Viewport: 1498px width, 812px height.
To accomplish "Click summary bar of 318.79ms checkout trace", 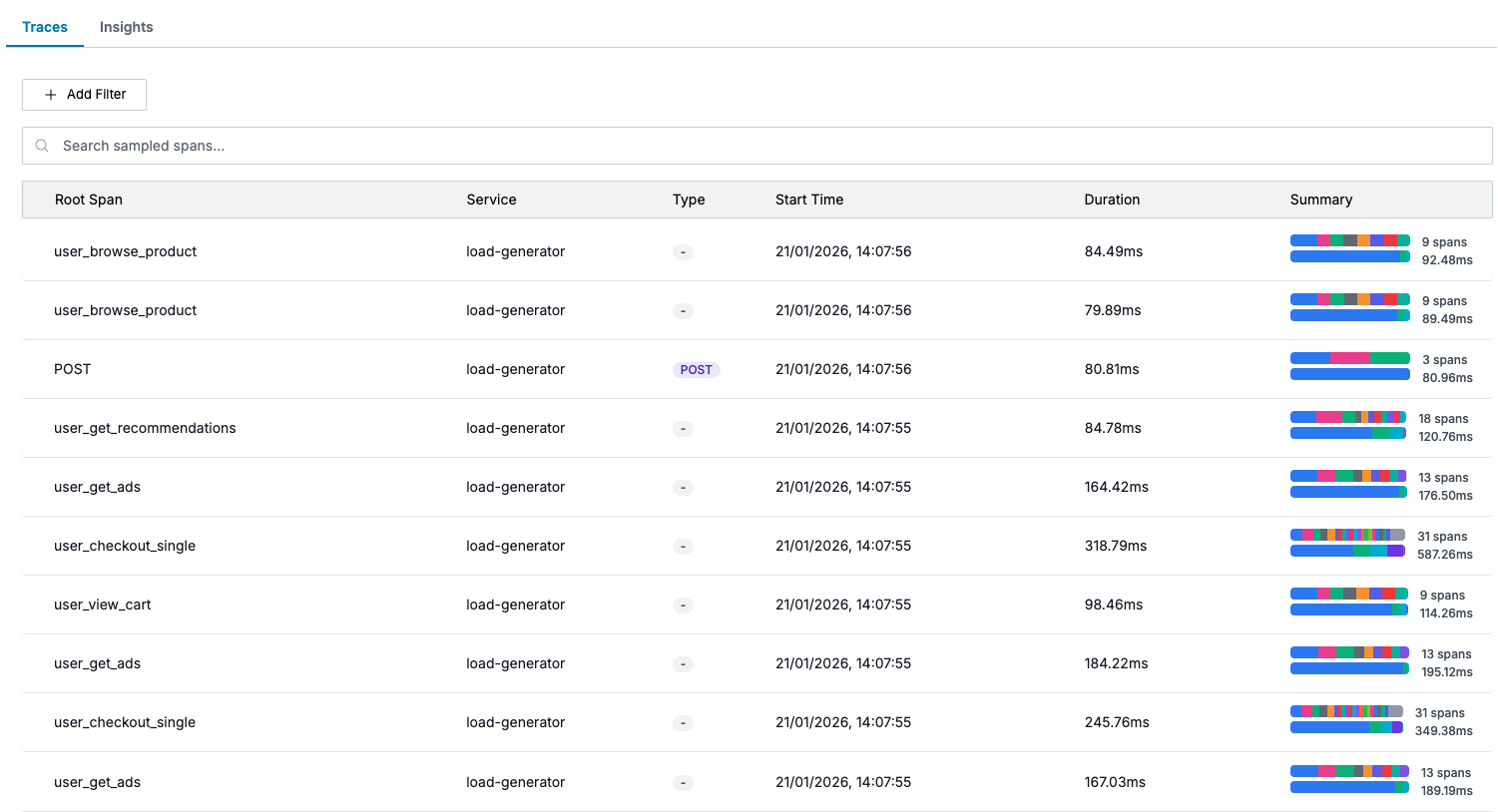I will (x=1347, y=544).
